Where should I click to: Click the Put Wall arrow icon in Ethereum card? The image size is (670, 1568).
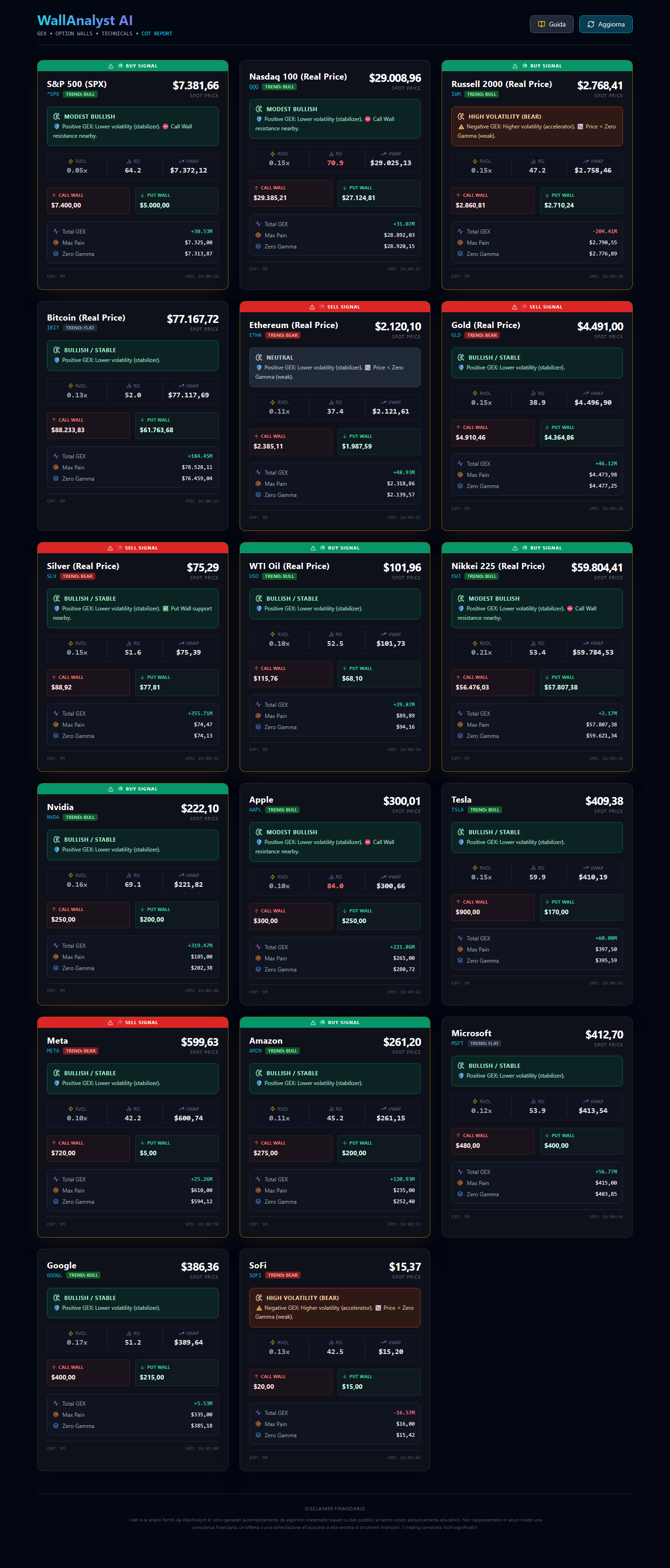(345, 436)
